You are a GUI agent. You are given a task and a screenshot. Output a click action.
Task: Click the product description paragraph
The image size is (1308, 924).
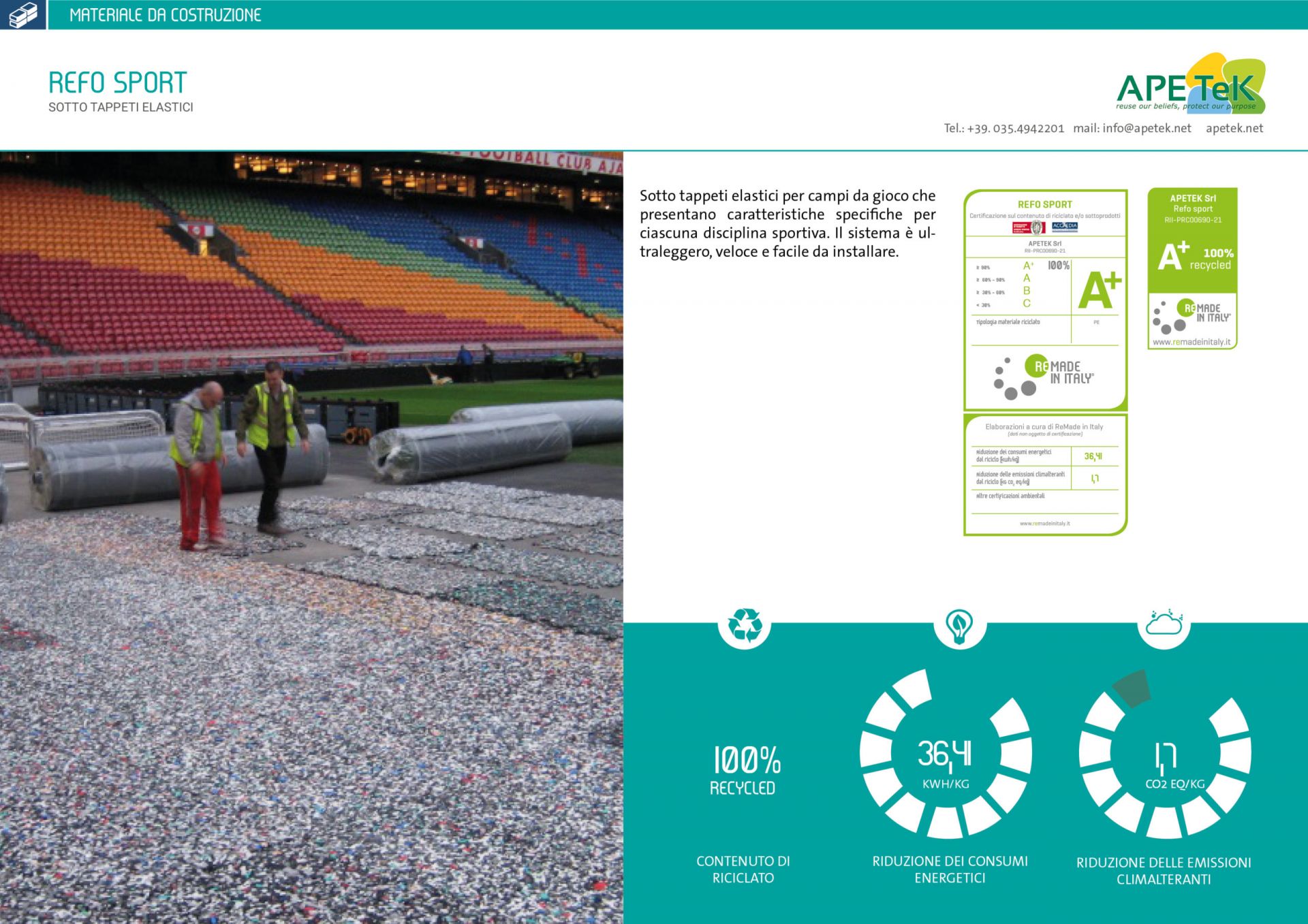(788, 223)
